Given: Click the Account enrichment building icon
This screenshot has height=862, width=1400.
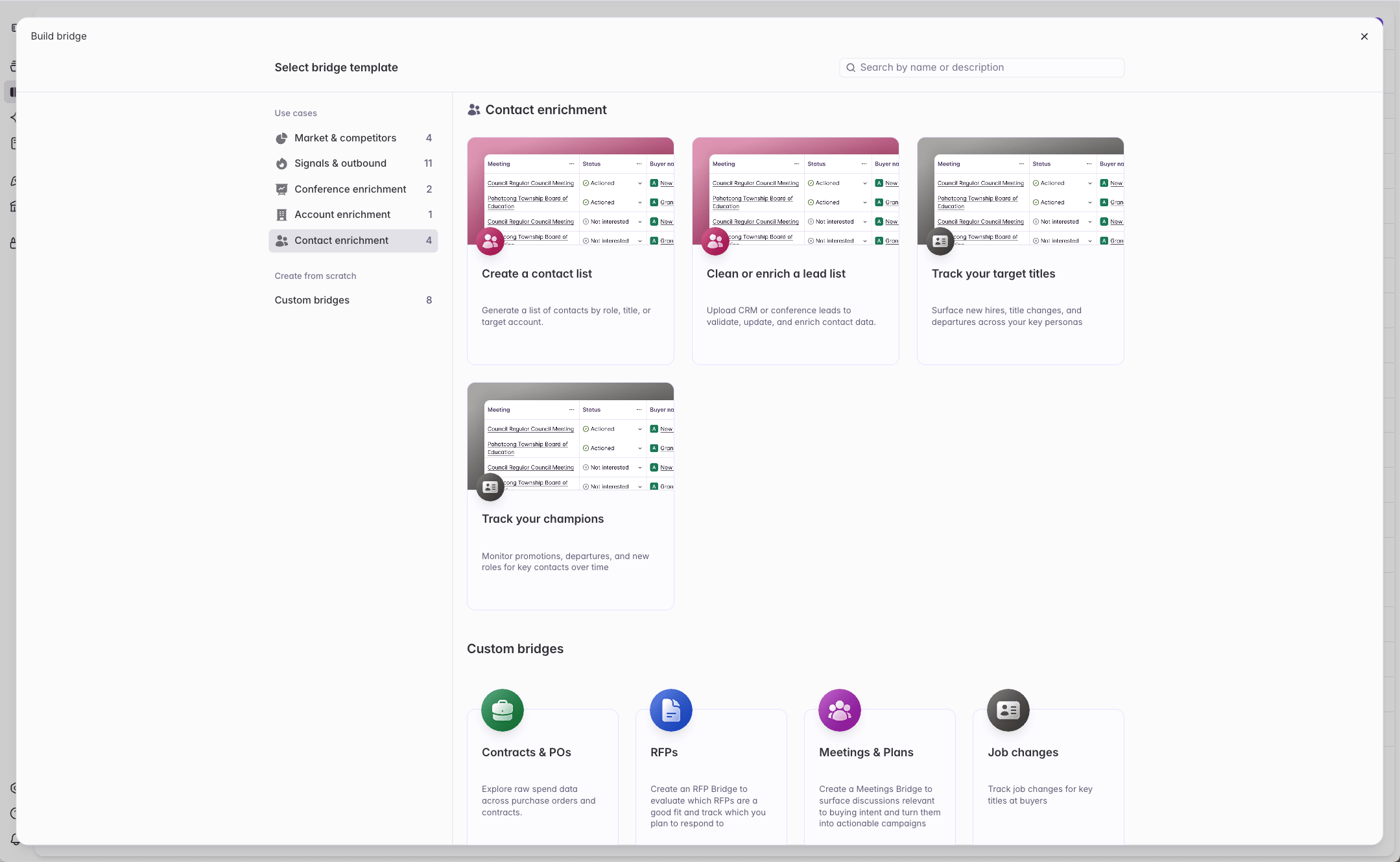Looking at the screenshot, I should [x=281, y=215].
